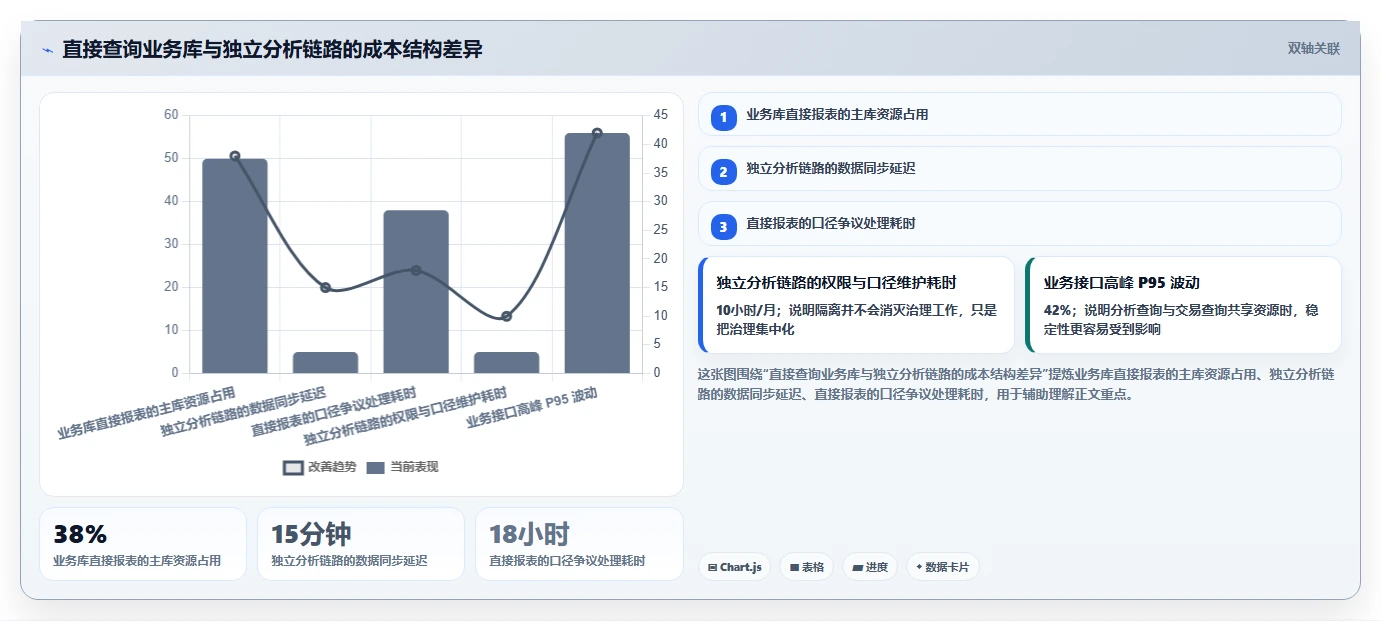This screenshot has height=621, width=1381.
Task: Click the 38% stat card
Action: pyautogui.click(x=143, y=544)
